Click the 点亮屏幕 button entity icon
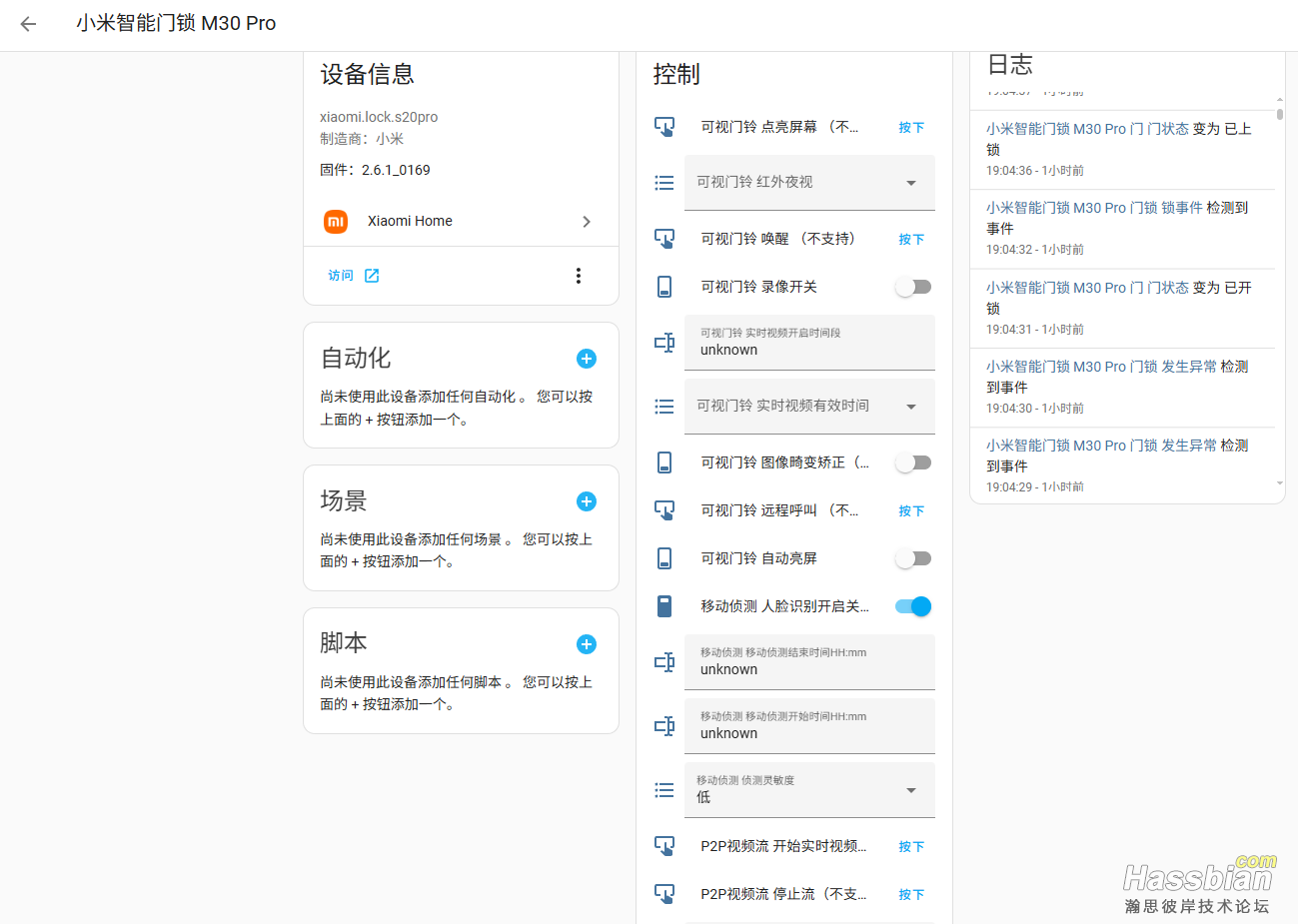The image size is (1298, 924). pos(664,127)
